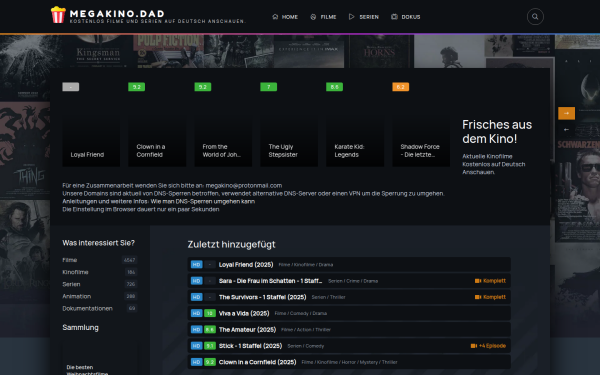The image size is (600, 375).
Task: Click the 6.2 orange rating badge
Action: click(401, 87)
